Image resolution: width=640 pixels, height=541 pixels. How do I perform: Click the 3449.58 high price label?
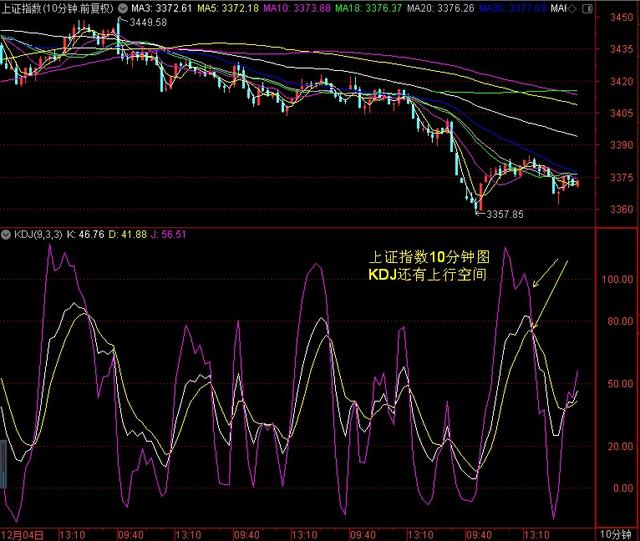pyautogui.click(x=148, y=22)
